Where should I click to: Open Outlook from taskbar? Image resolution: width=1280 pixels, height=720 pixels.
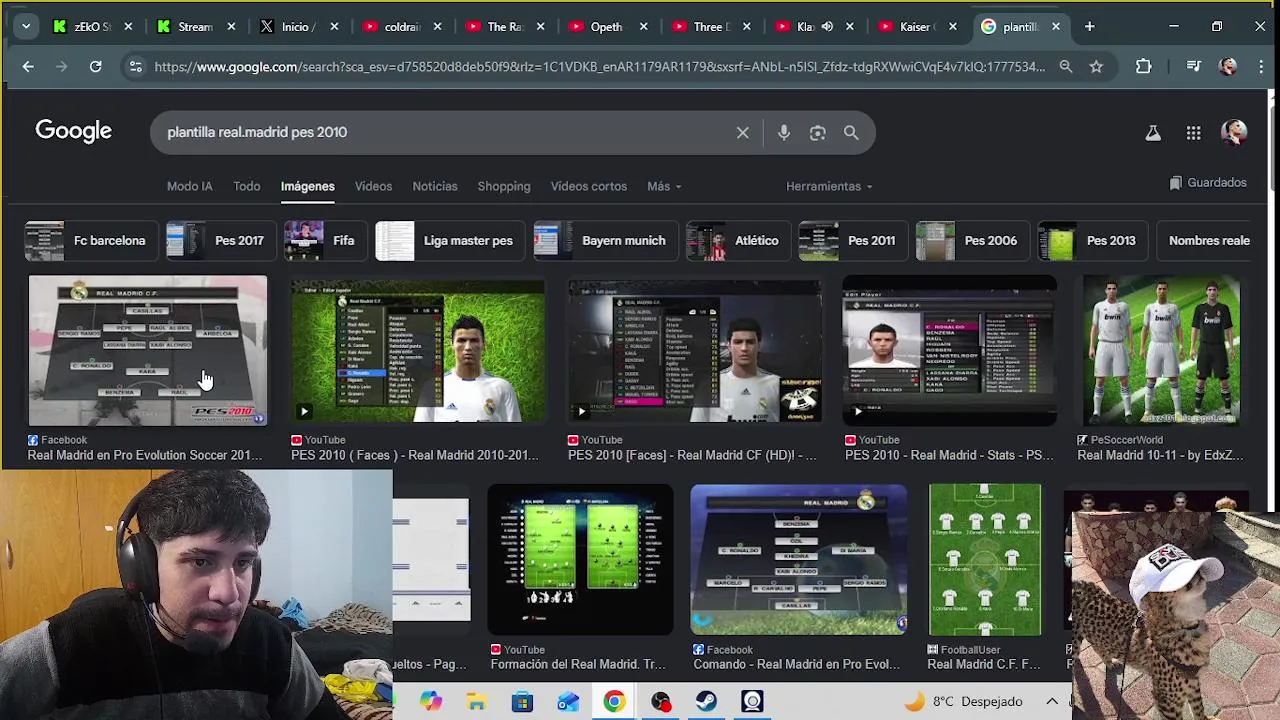(568, 701)
